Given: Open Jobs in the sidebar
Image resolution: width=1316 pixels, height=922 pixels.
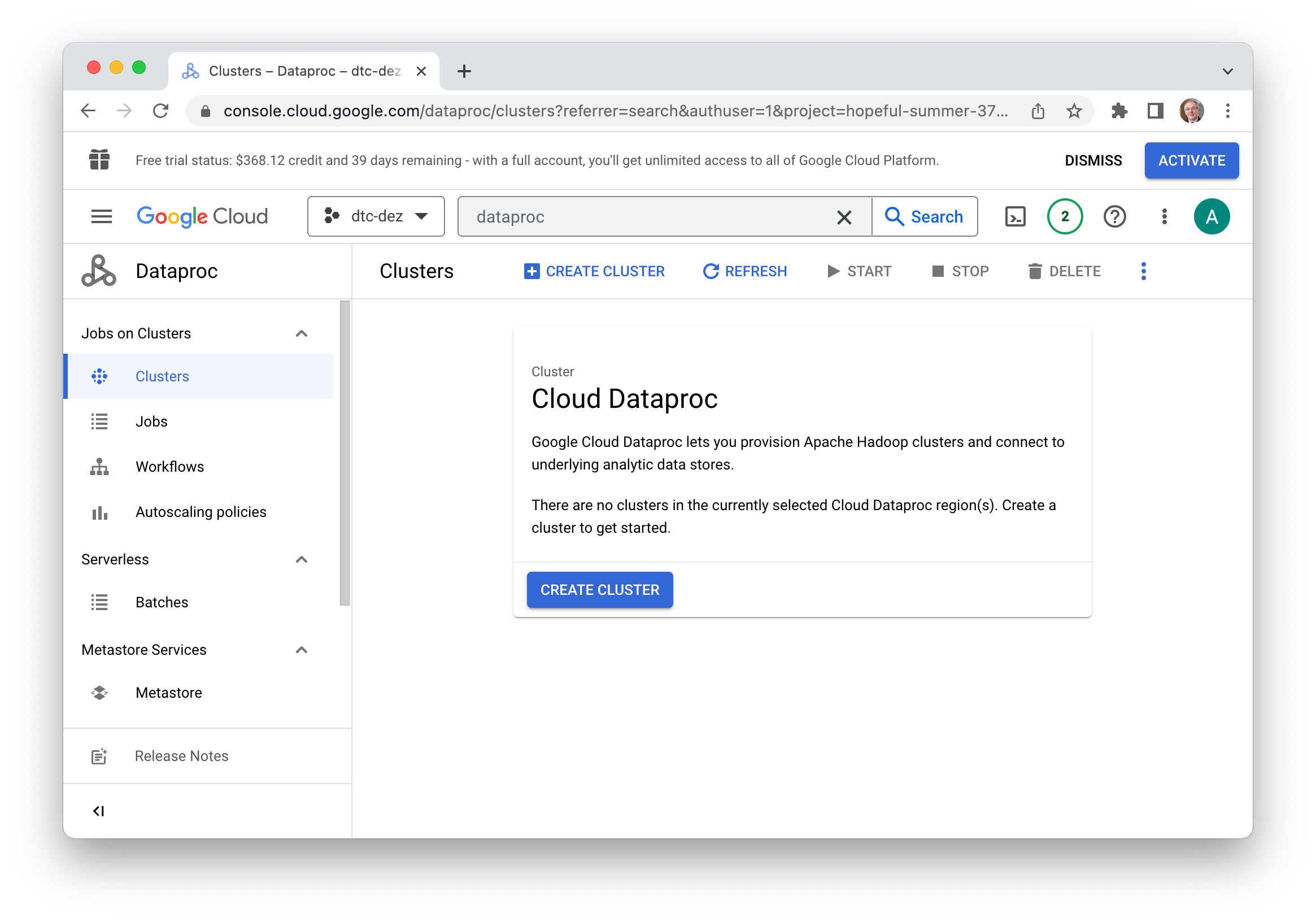Looking at the screenshot, I should 198,421.
